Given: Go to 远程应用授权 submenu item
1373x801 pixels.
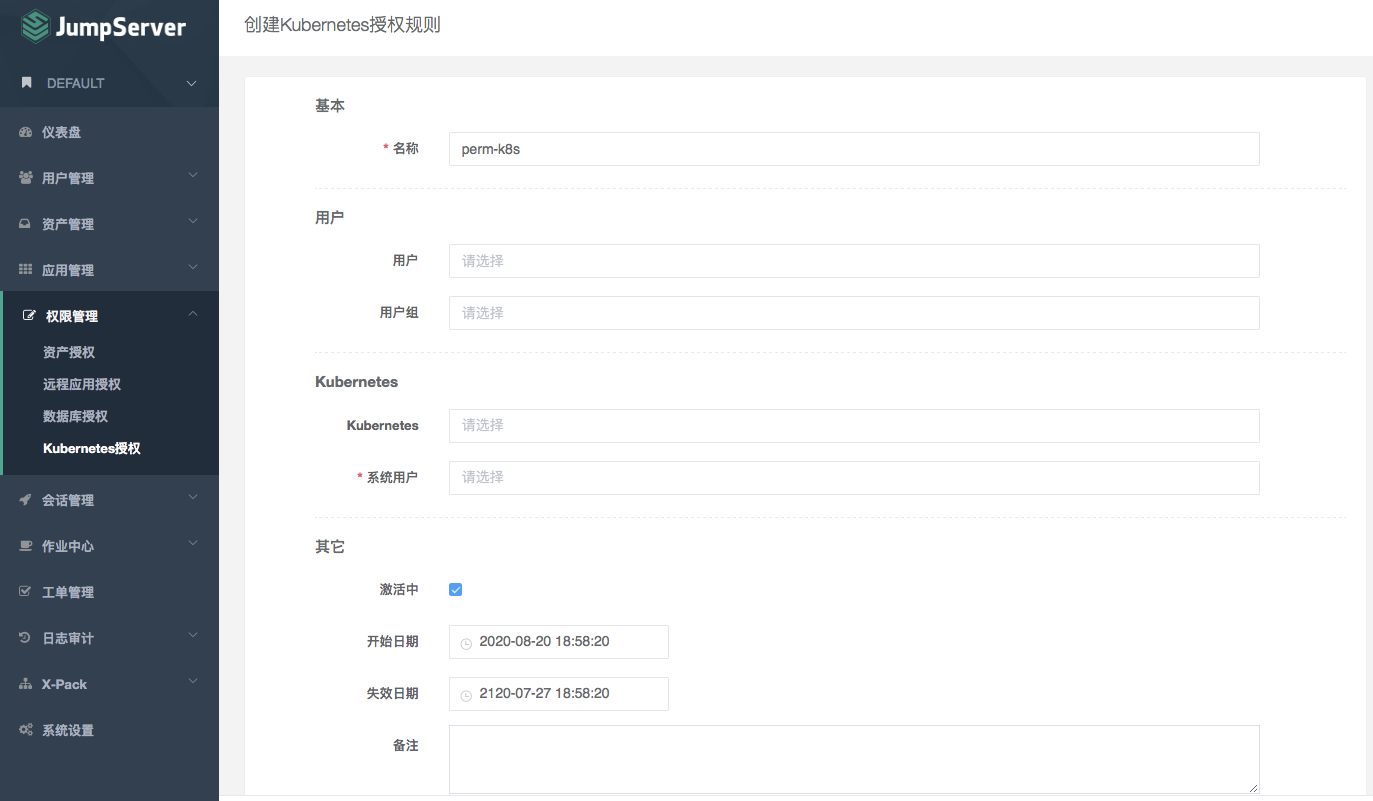Looking at the screenshot, I should [x=82, y=384].
